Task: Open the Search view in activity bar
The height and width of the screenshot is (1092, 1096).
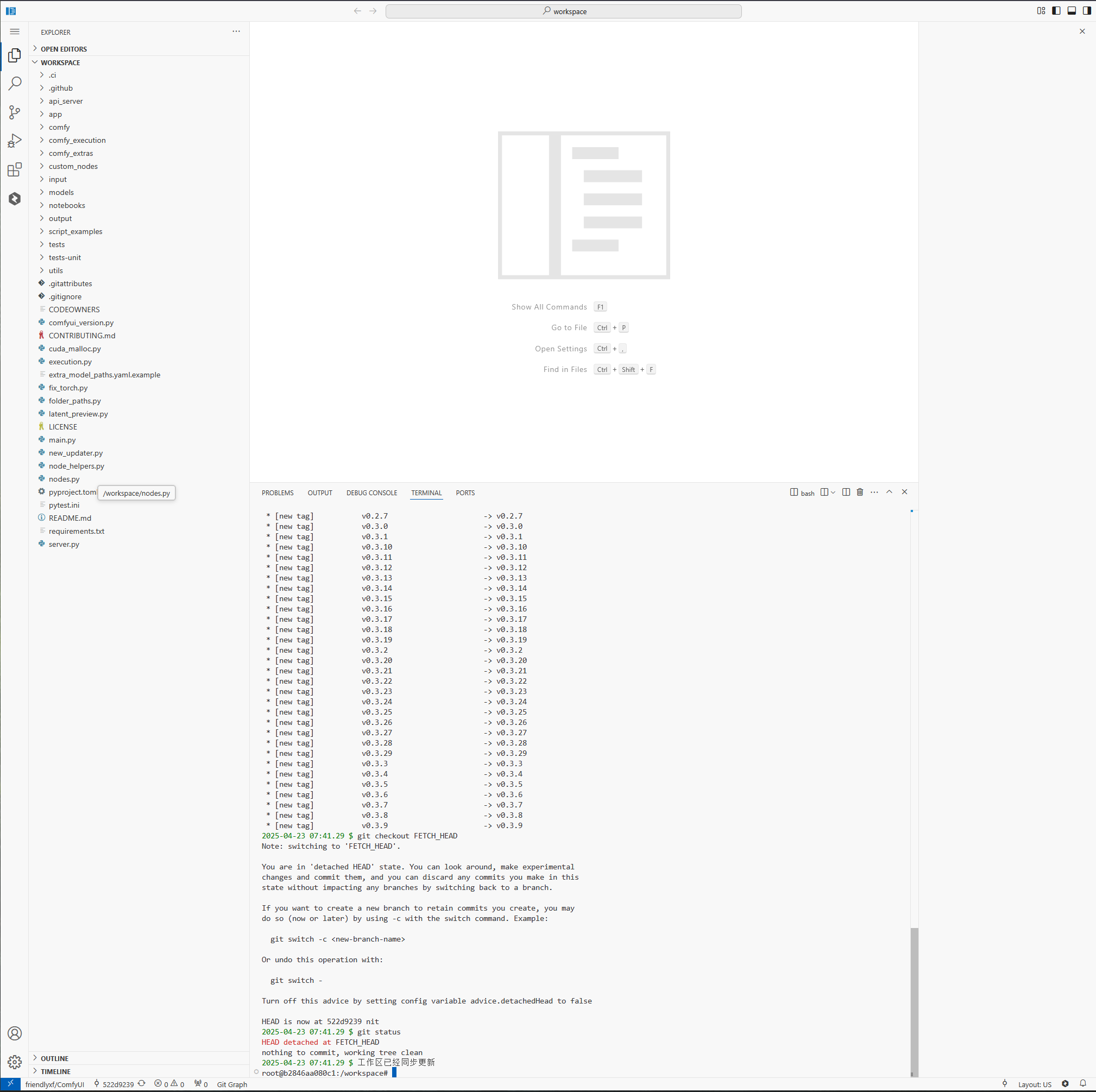Action: 15,84
